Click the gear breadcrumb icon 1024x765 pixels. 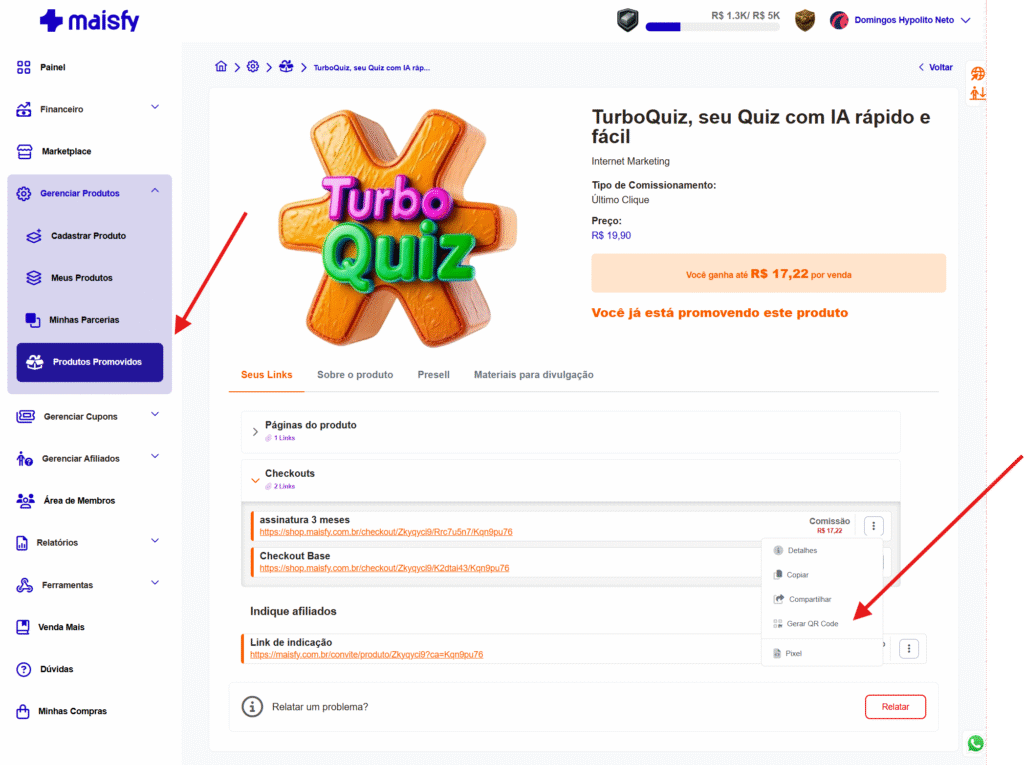coord(253,67)
